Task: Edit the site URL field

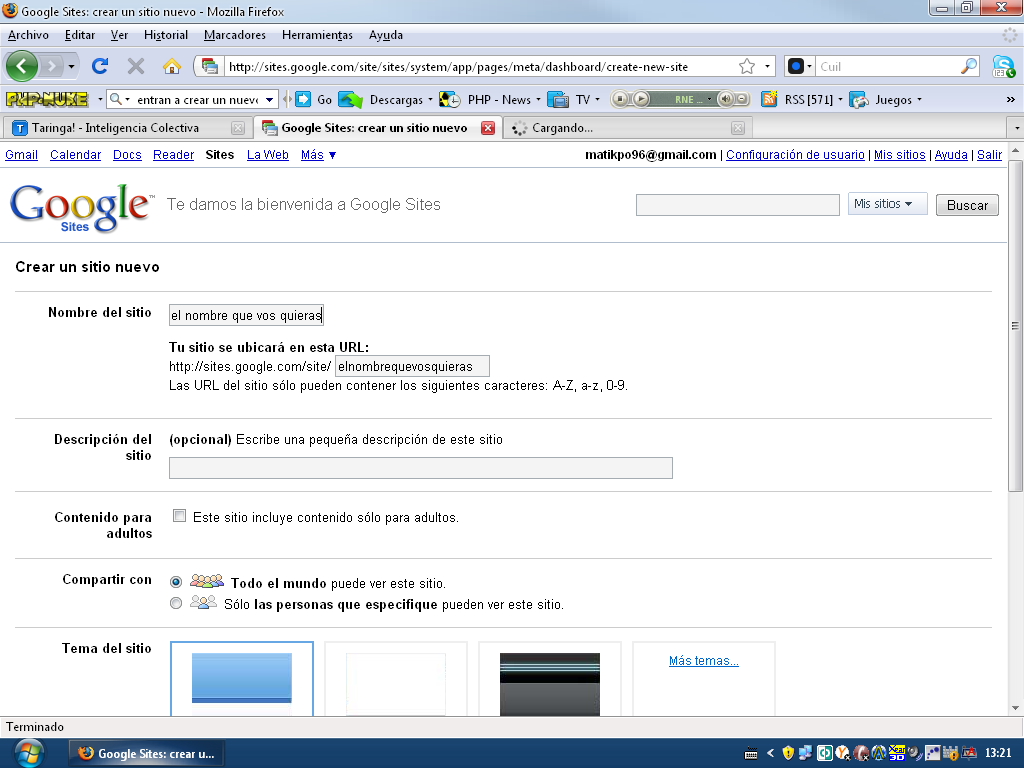Action: [x=412, y=366]
